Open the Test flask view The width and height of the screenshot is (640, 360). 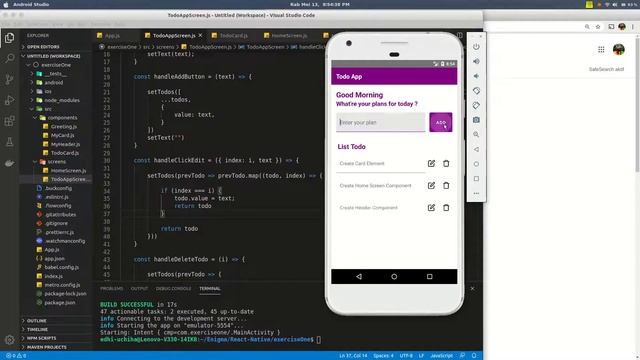(9, 142)
